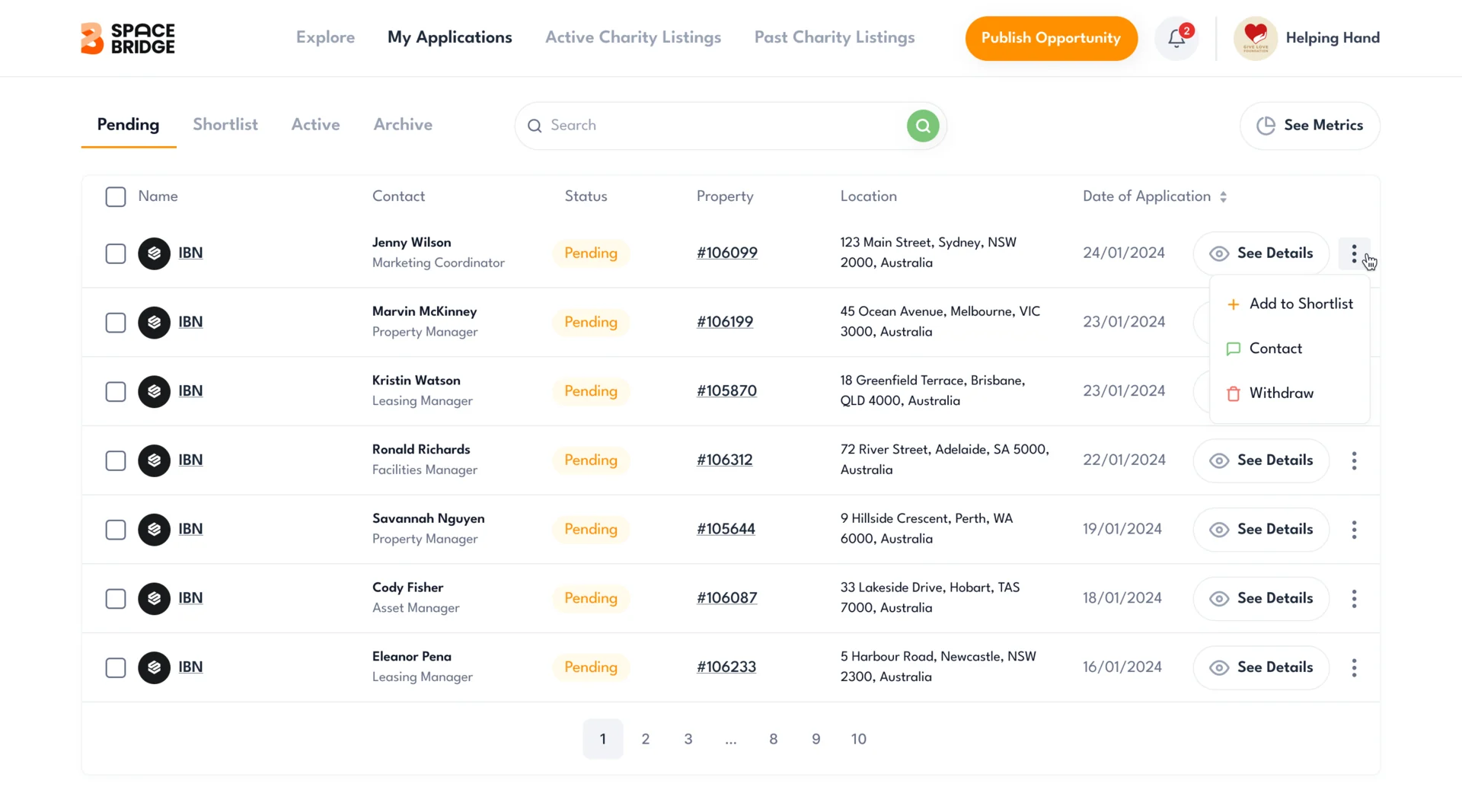Check the box for Ronald Richards row
Viewport: 1462px width, 812px height.
click(x=116, y=461)
